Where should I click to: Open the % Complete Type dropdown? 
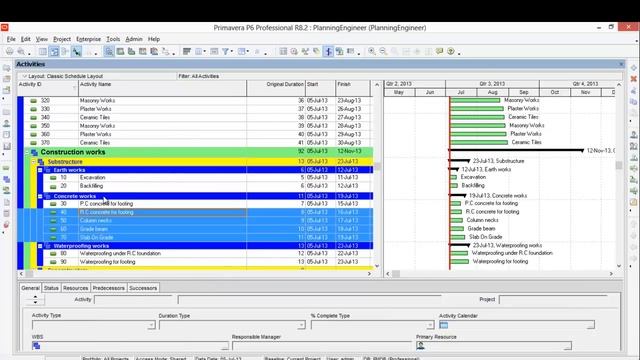coord(430,325)
